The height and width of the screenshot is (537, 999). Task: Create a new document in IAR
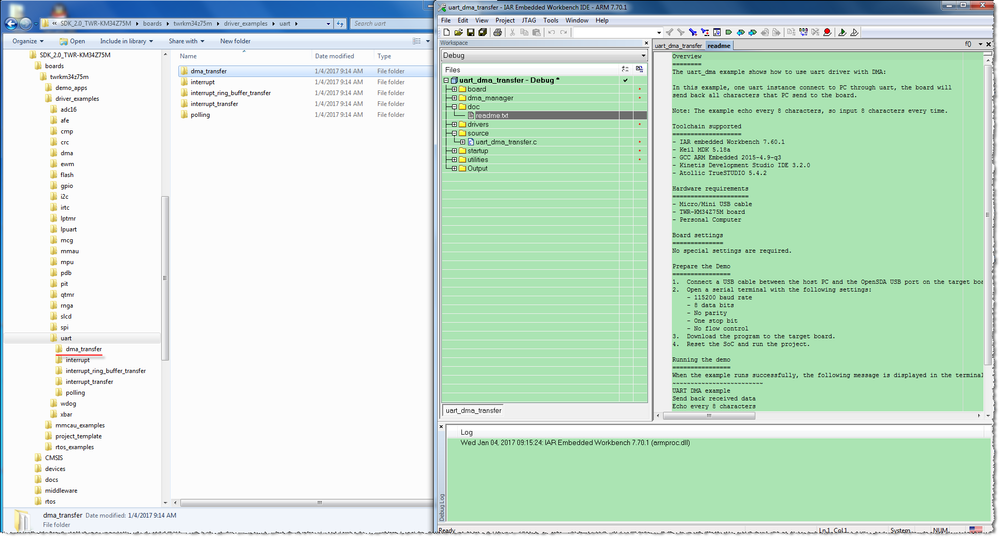coord(446,32)
